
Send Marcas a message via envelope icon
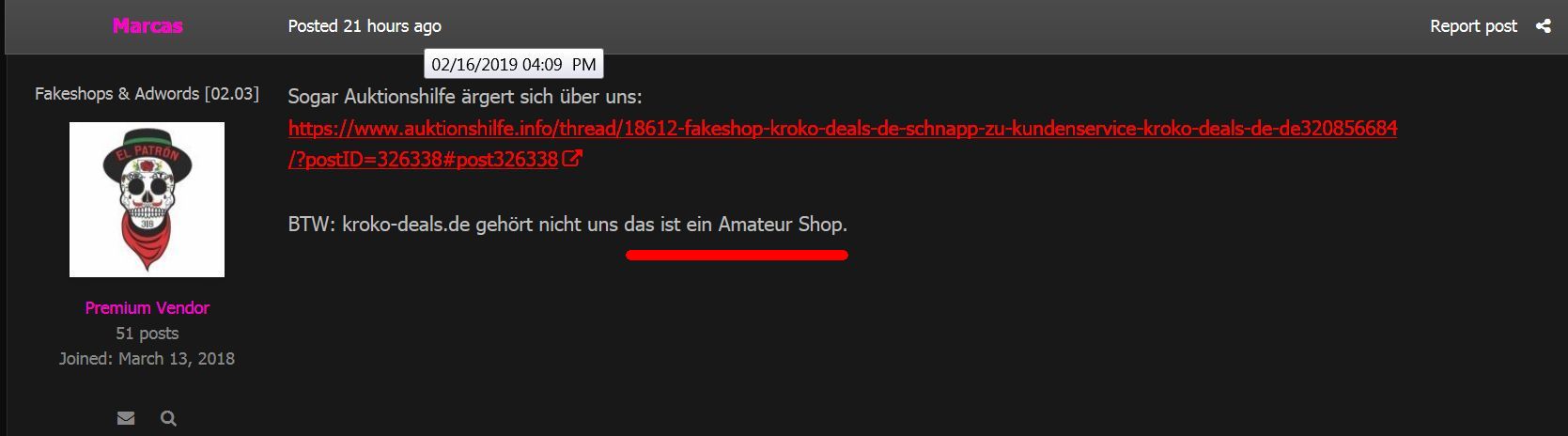(x=126, y=418)
